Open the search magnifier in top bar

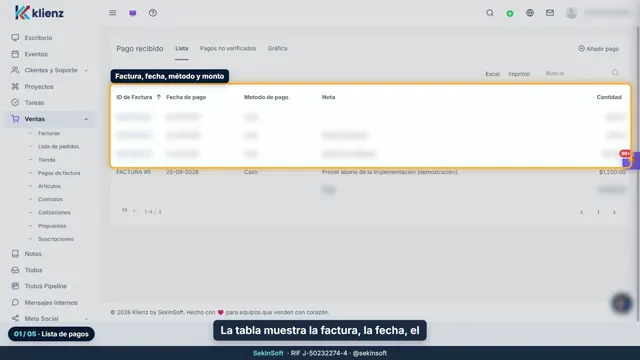(490, 13)
